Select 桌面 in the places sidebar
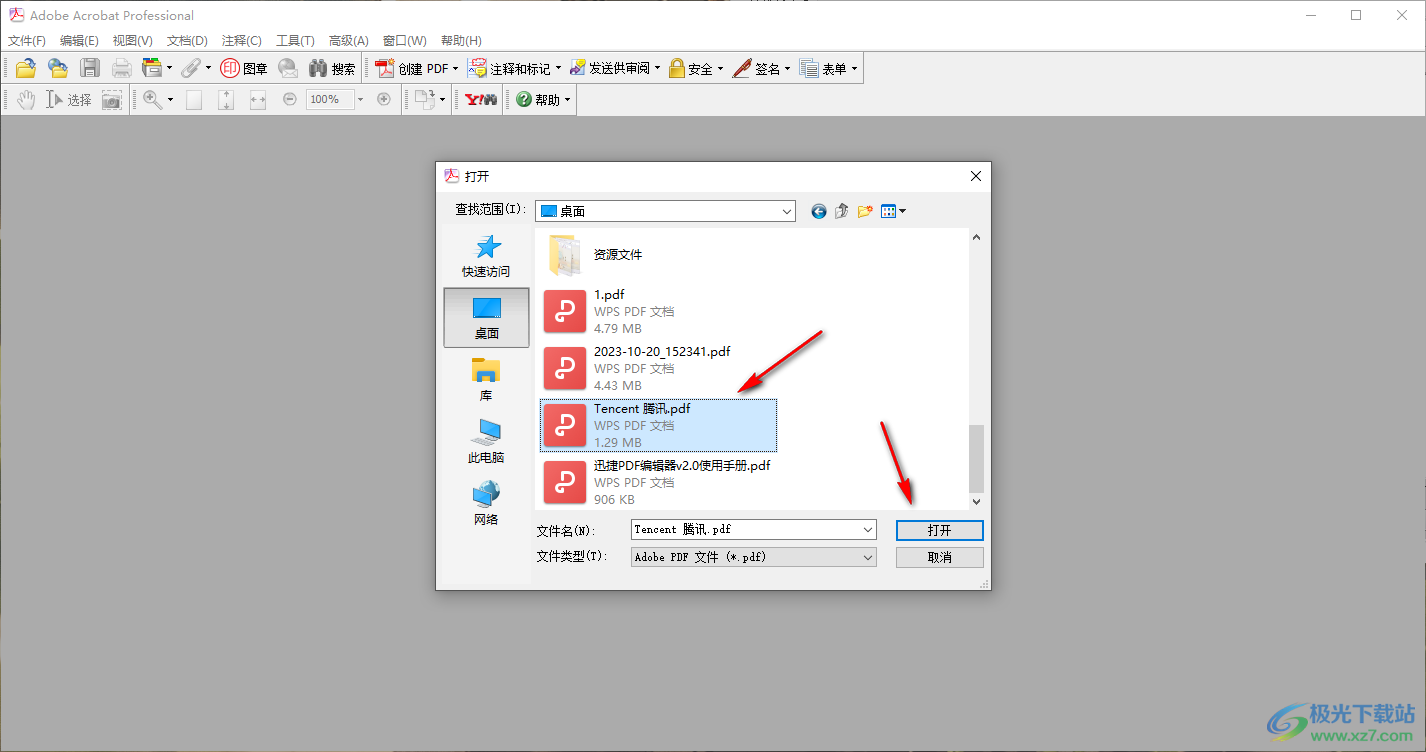 tap(486, 317)
